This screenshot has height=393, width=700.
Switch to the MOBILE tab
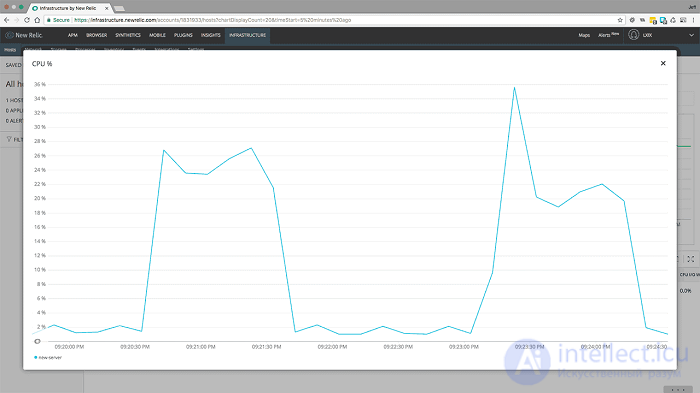(157, 35)
